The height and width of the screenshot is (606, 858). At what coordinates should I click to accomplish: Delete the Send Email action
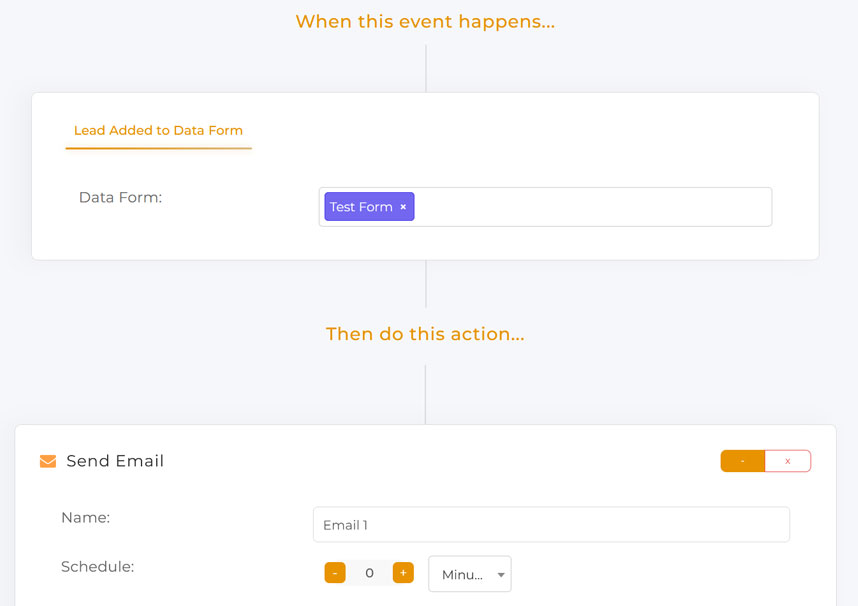(x=788, y=461)
